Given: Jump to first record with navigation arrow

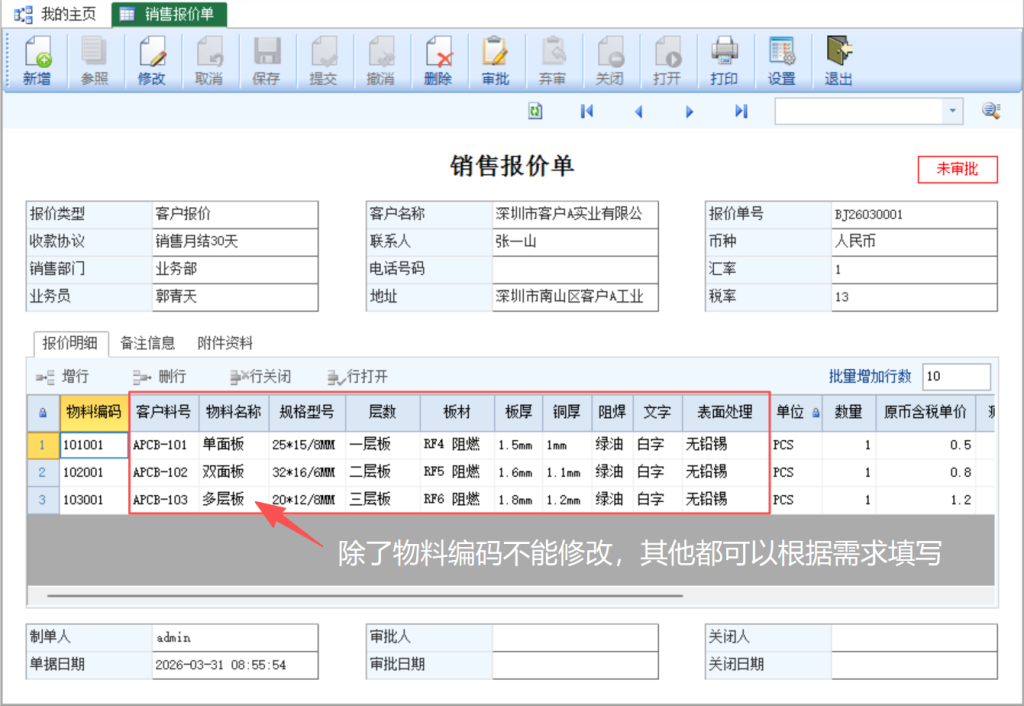Looking at the screenshot, I should [x=587, y=111].
